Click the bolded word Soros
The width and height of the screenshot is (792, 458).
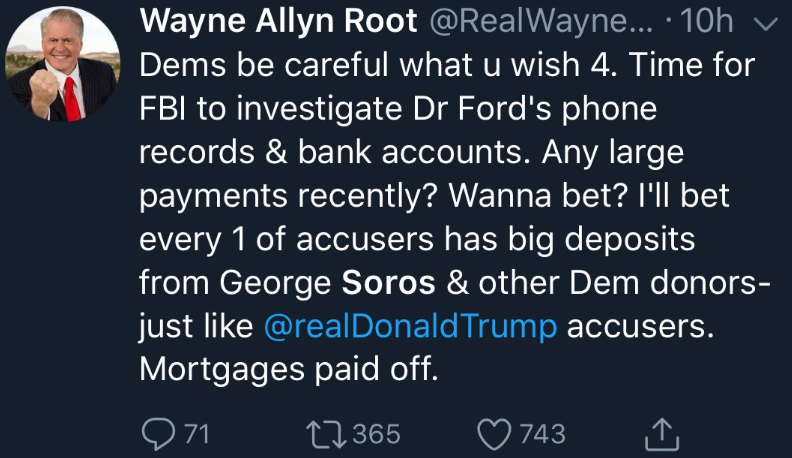389,283
